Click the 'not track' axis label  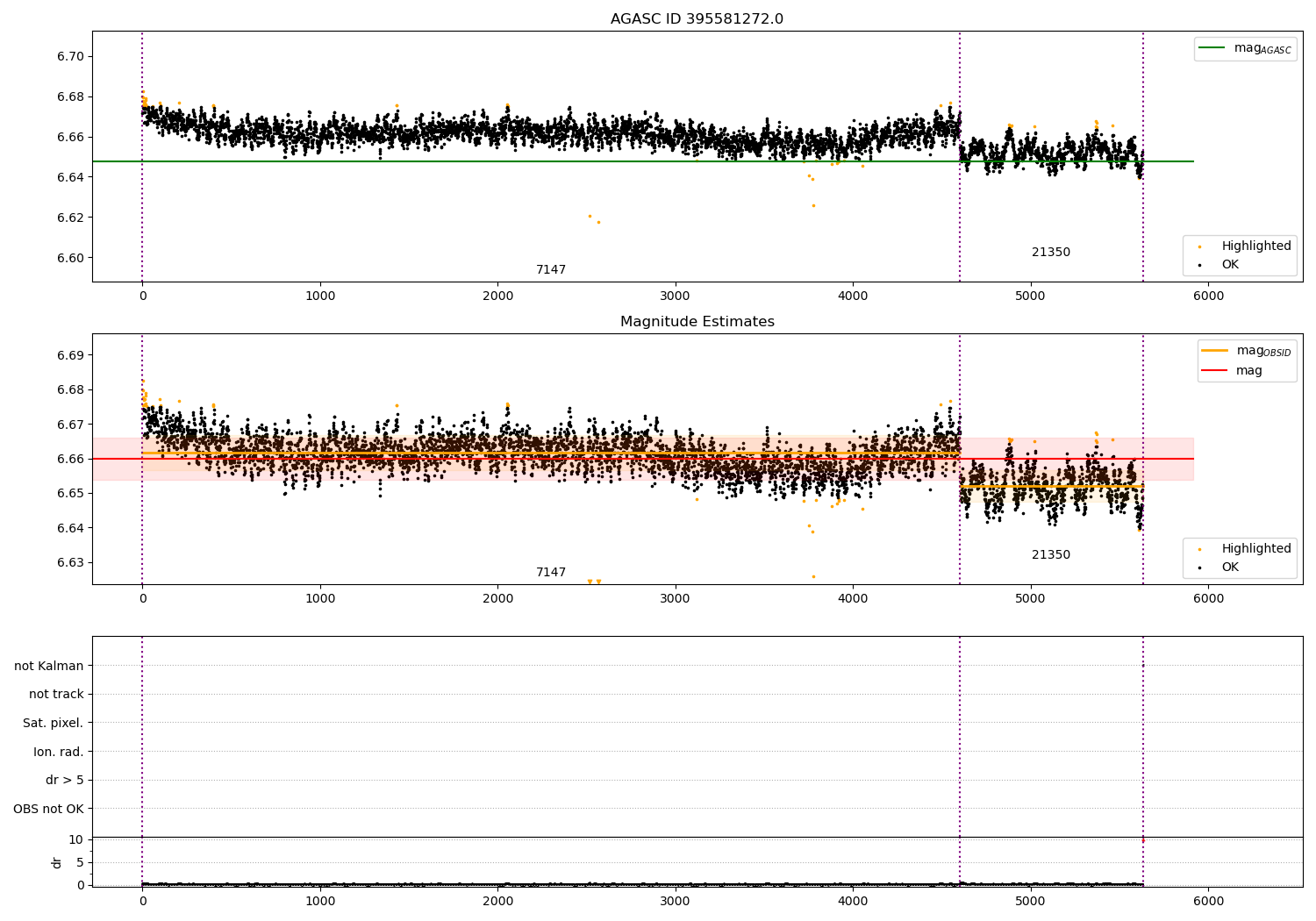(x=56, y=695)
